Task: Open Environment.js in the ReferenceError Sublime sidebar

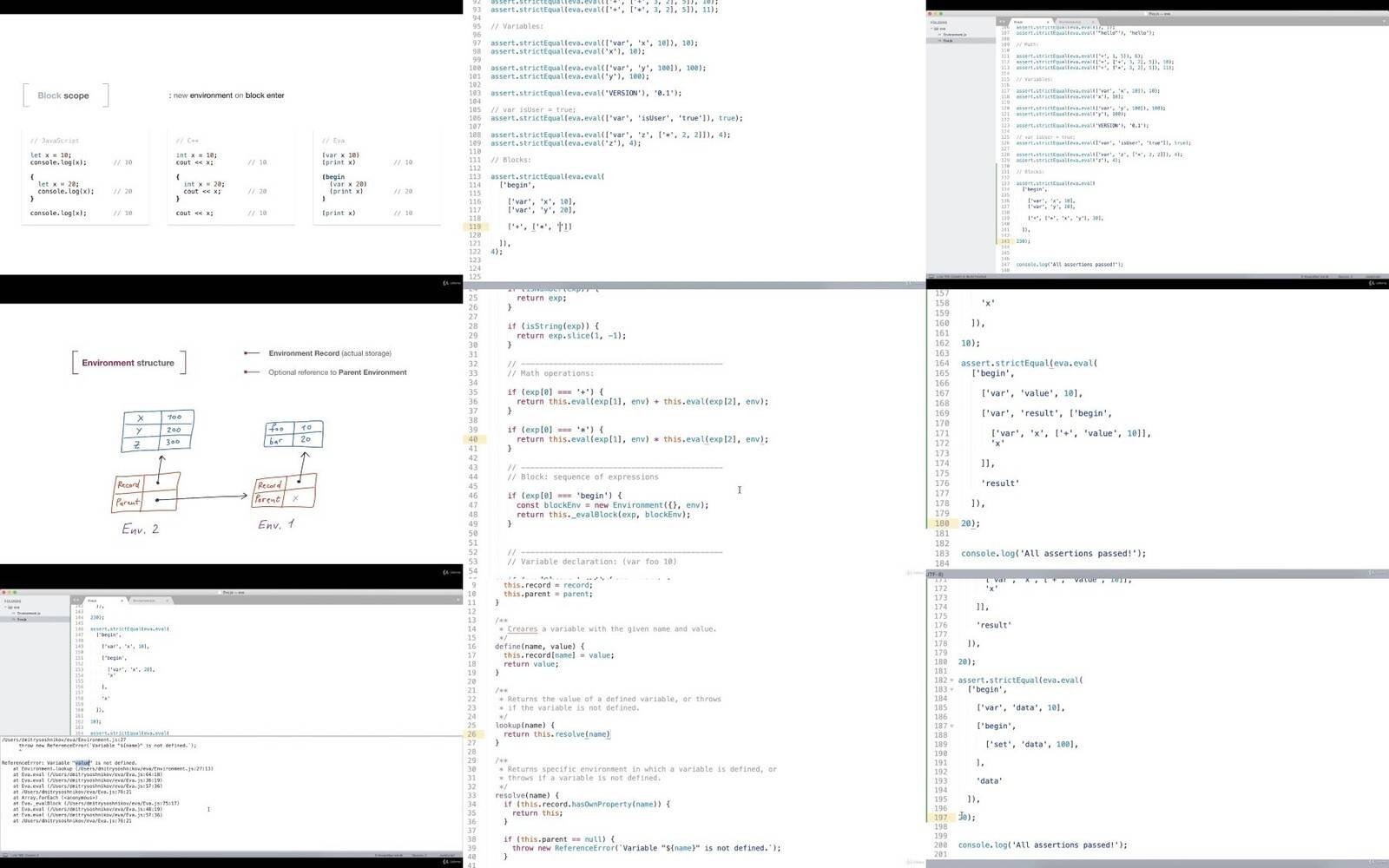Action: pos(29,613)
